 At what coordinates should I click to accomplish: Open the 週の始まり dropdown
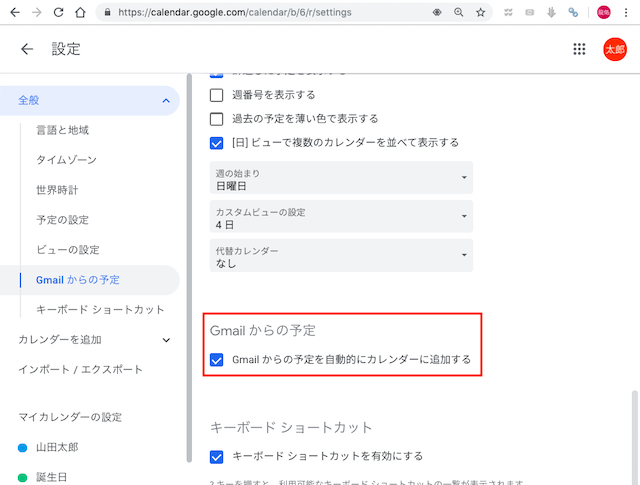pos(341,178)
